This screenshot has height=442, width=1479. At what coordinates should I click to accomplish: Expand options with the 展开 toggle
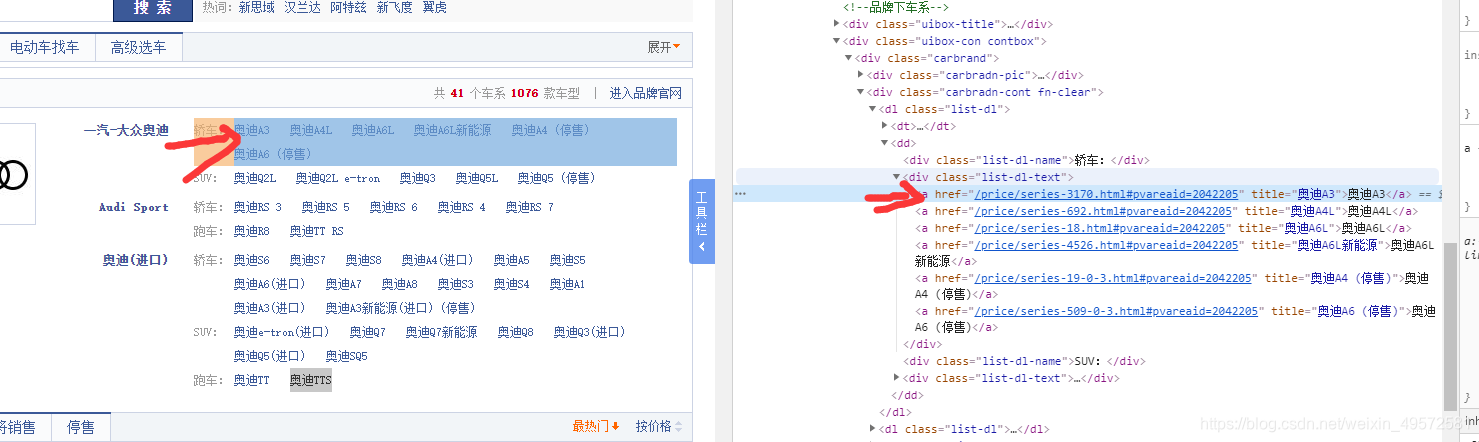[x=664, y=47]
